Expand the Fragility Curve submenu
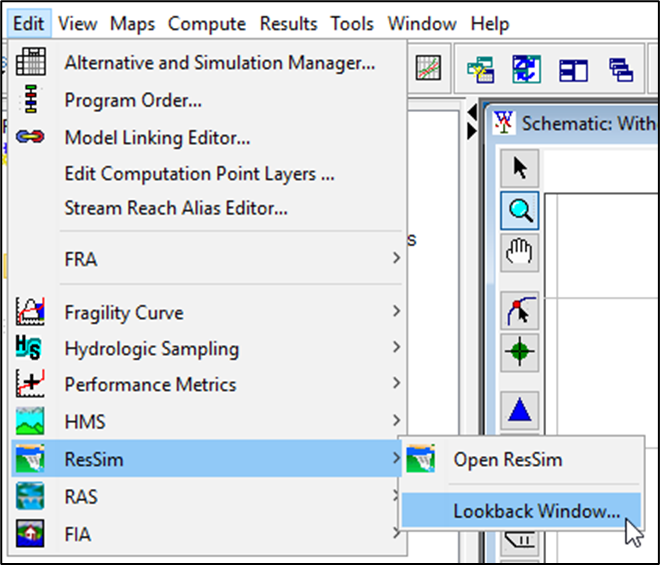The image size is (660, 565). point(206,312)
